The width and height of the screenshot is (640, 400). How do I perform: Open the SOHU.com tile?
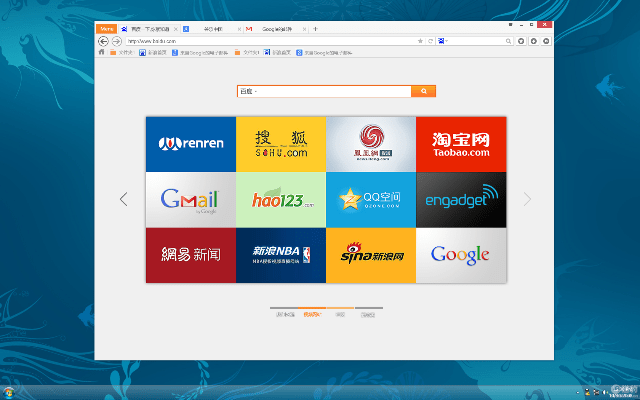(281, 144)
